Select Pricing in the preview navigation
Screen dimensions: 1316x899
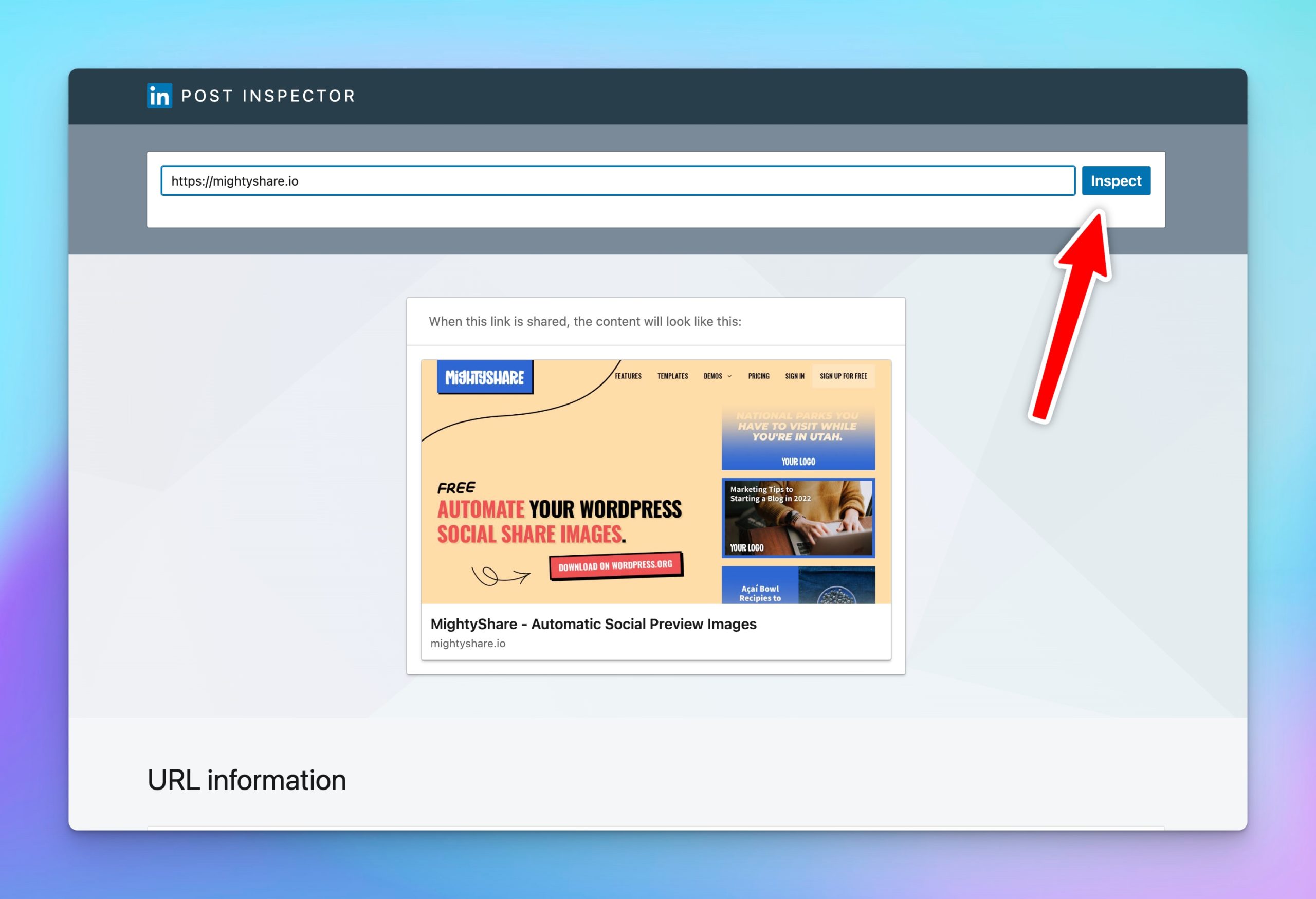tap(758, 376)
